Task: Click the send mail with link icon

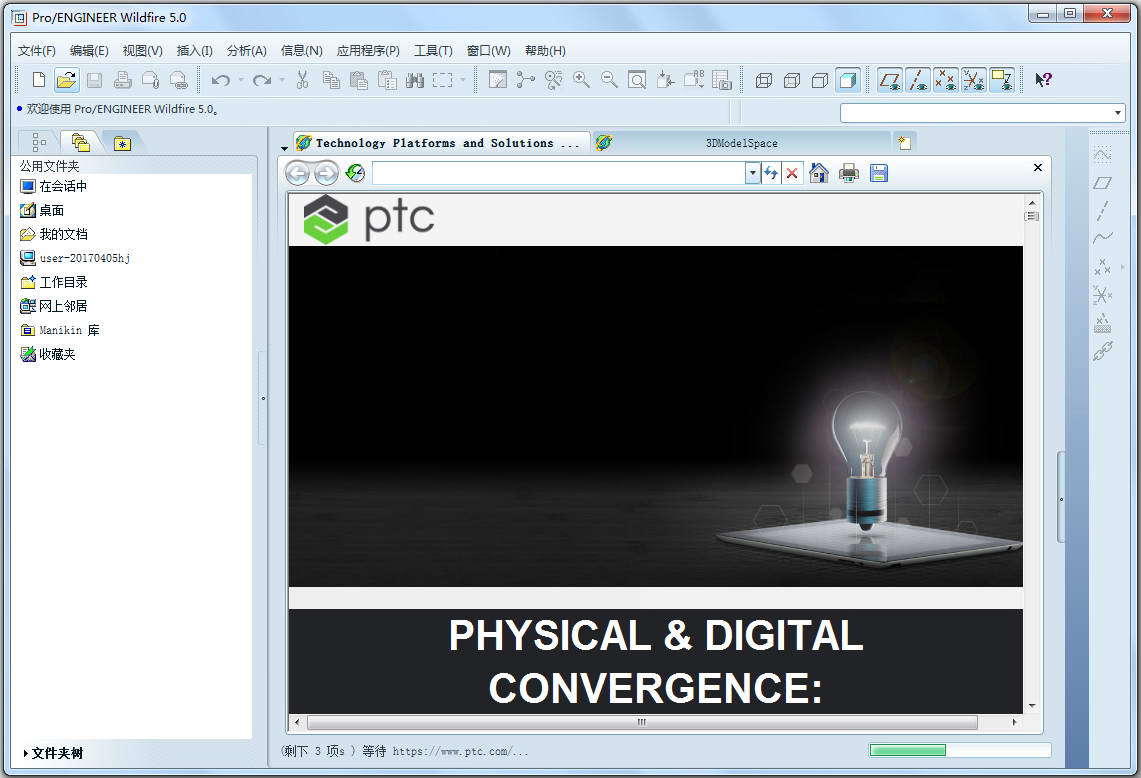Action: tap(178, 80)
